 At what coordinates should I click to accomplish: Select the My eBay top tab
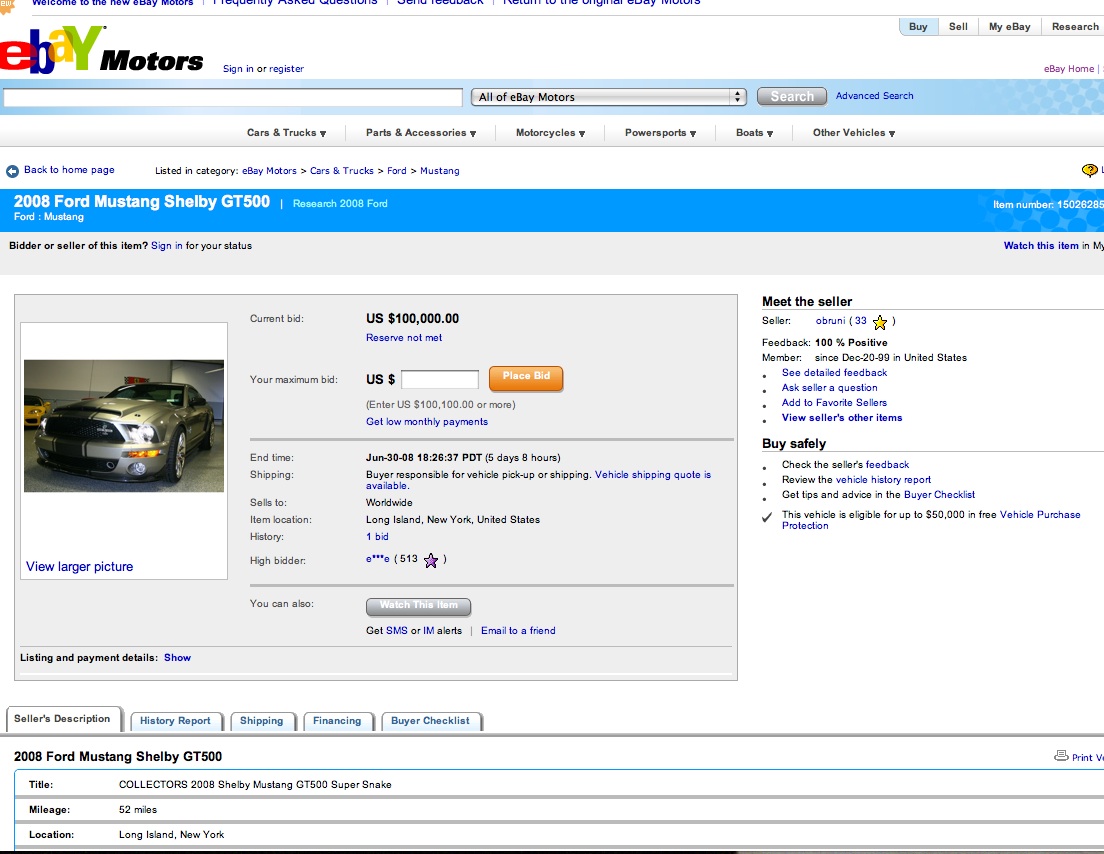(x=1009, y=27)
